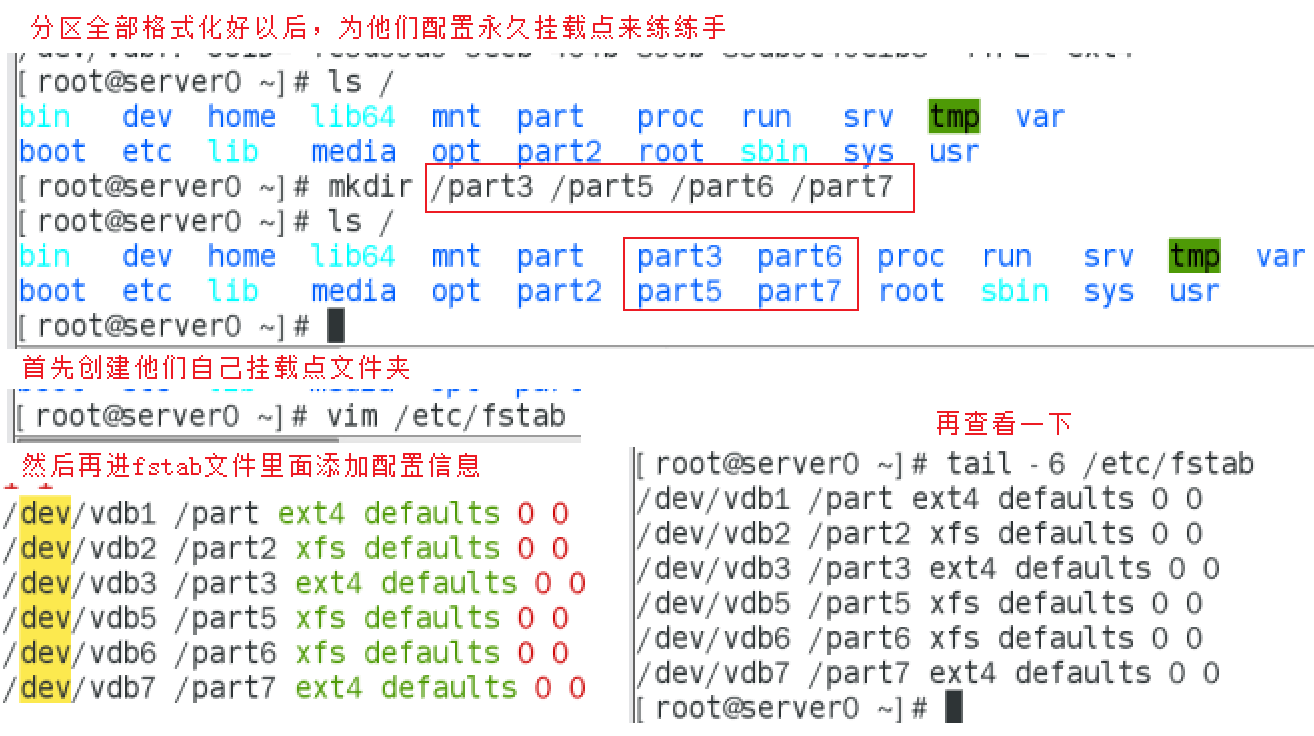Select part7 directory in the ls listing

tap(799, 292)
